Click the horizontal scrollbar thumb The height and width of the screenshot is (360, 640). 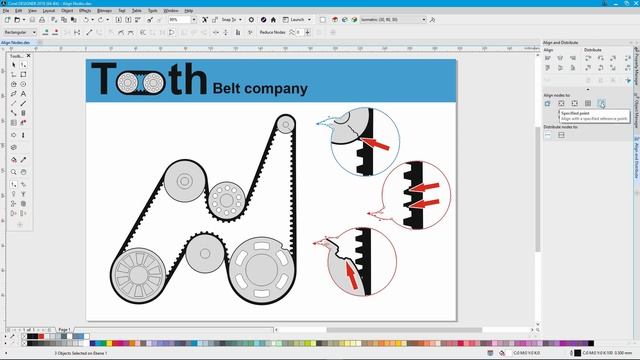(404, 329)
